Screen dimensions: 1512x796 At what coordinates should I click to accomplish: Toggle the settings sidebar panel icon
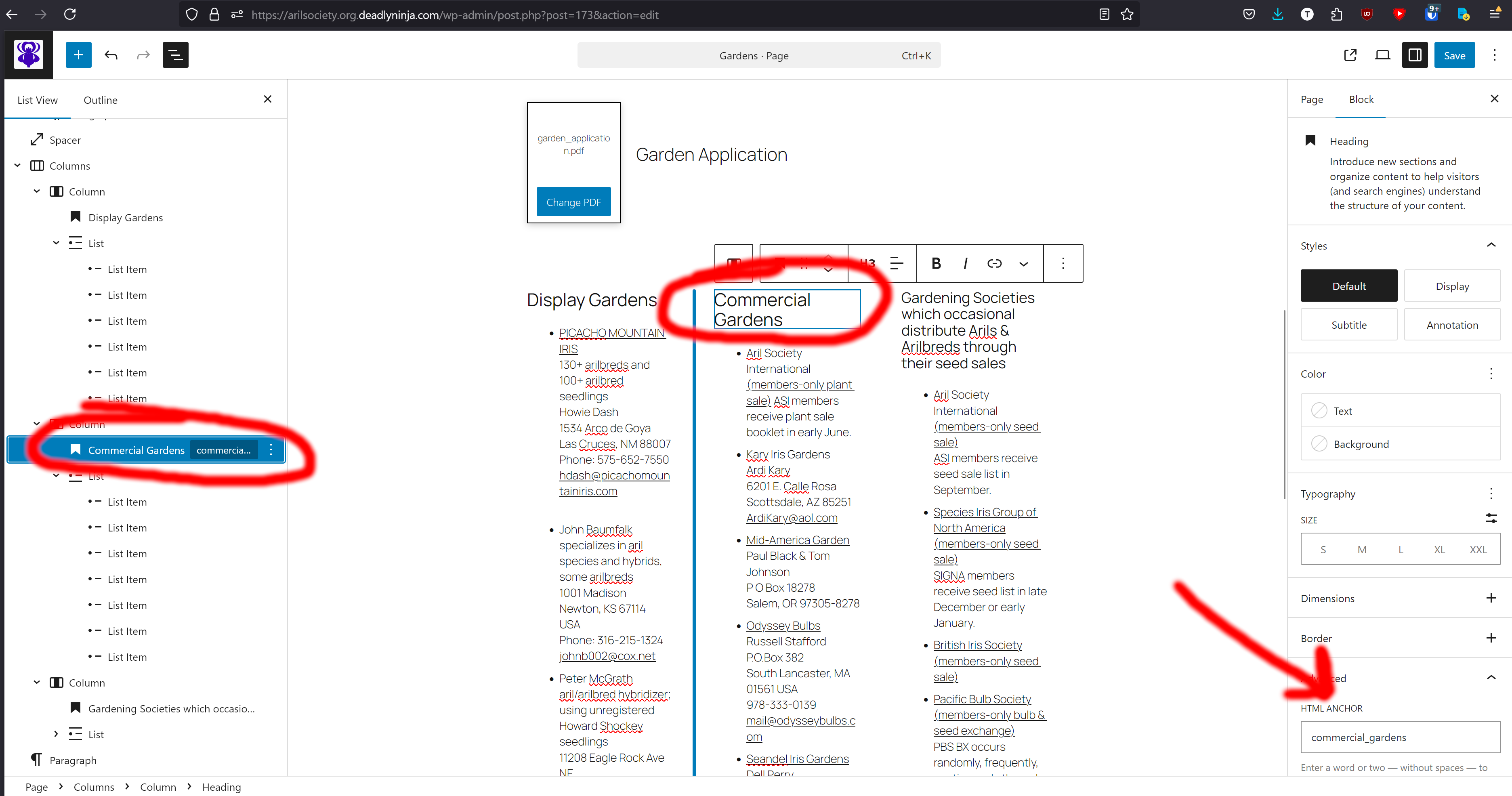[x=1415, y=55]
